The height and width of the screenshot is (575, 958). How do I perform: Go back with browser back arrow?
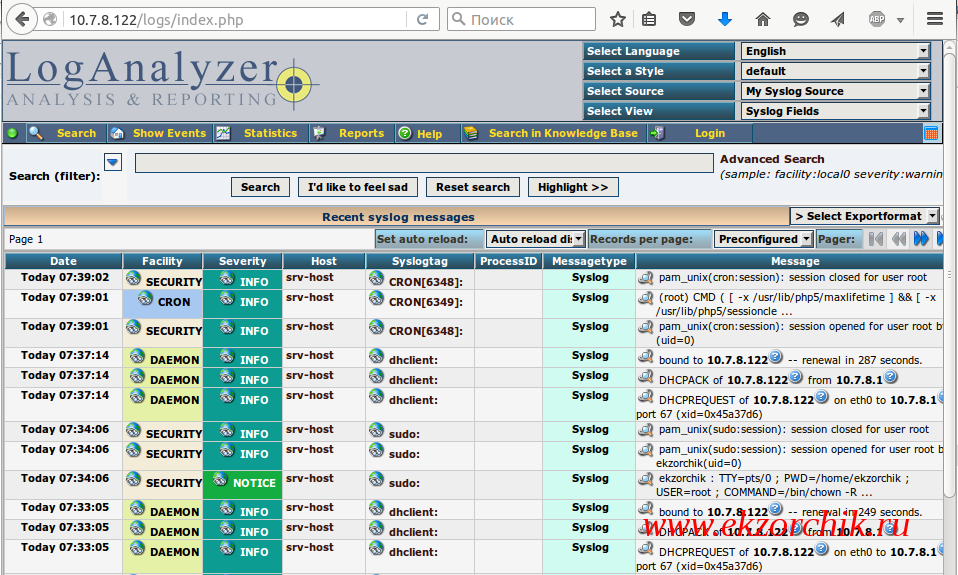coord(21,19)
